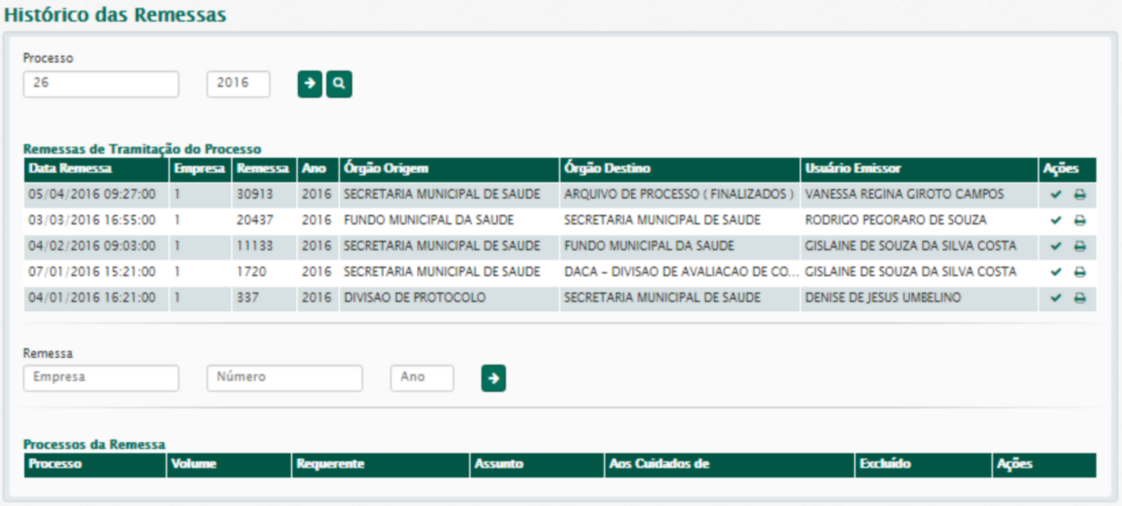Print remessa 11133 with printer icon
1122x506 pixels.
tap(1080, 246)
